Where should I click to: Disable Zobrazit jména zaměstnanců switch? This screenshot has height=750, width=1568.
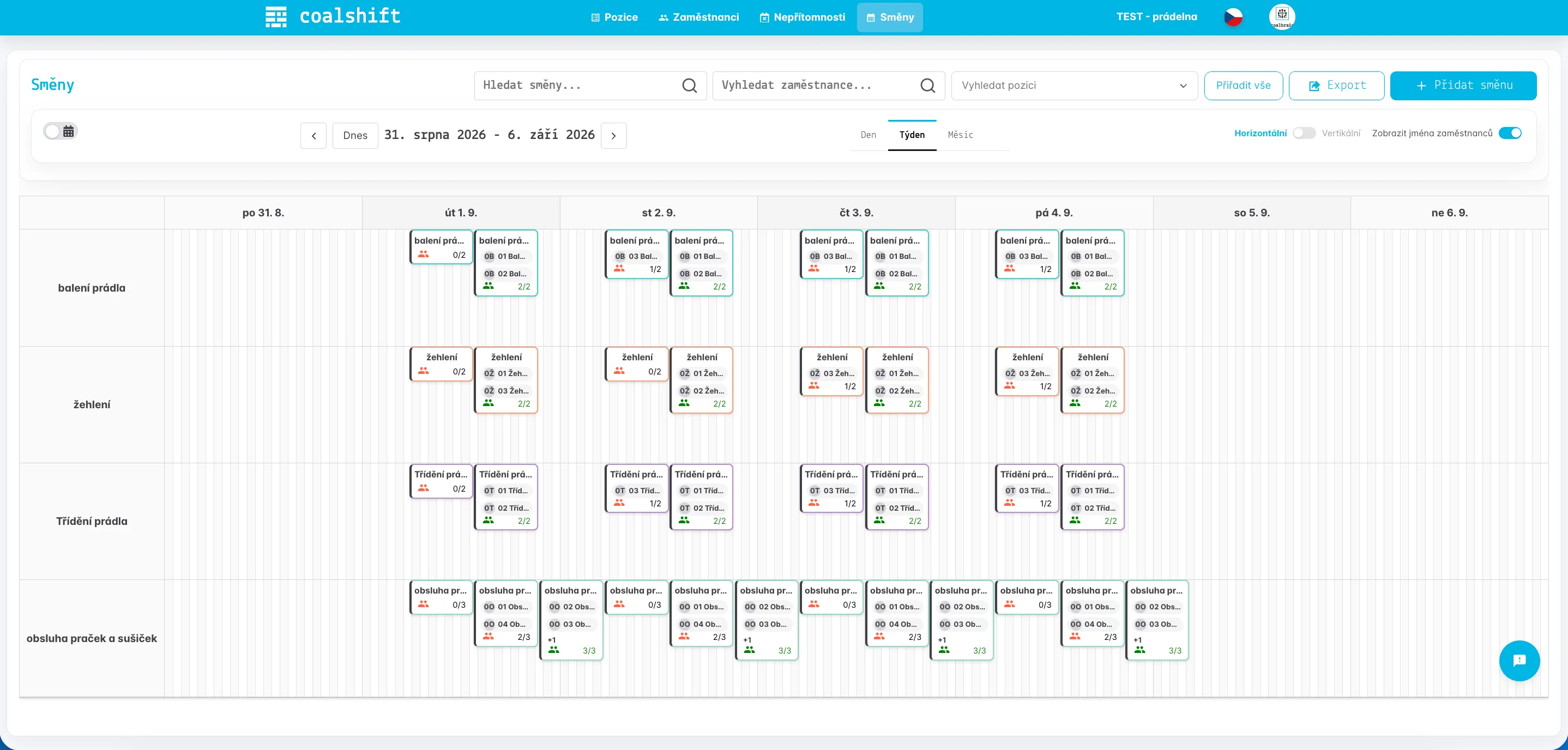click(1510, 134)
